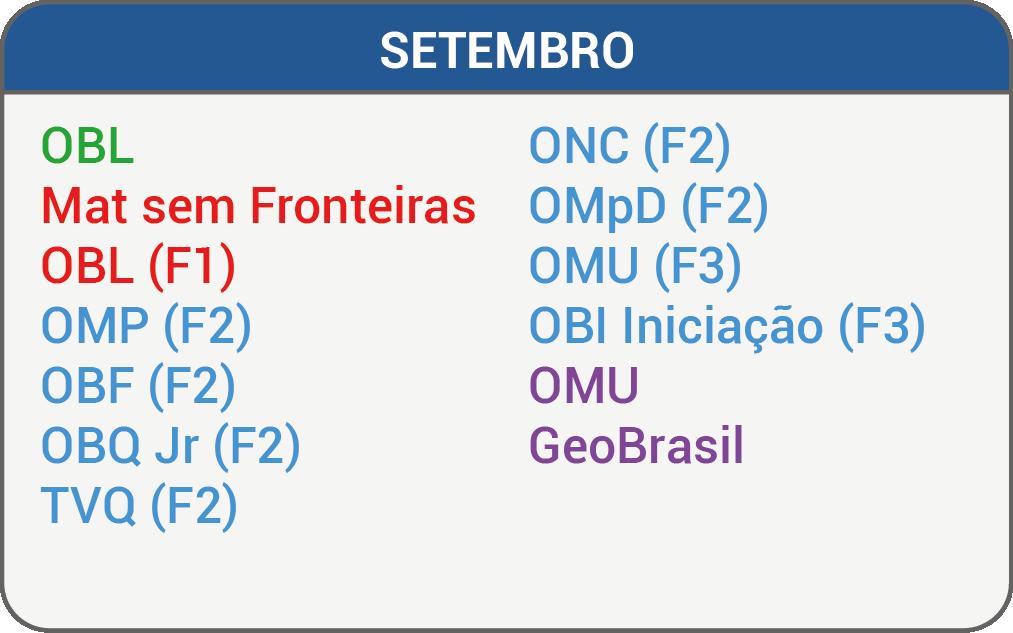Click the purple GeoBrasil entry
The image size is (1013, 633).
tap(636, 446)
